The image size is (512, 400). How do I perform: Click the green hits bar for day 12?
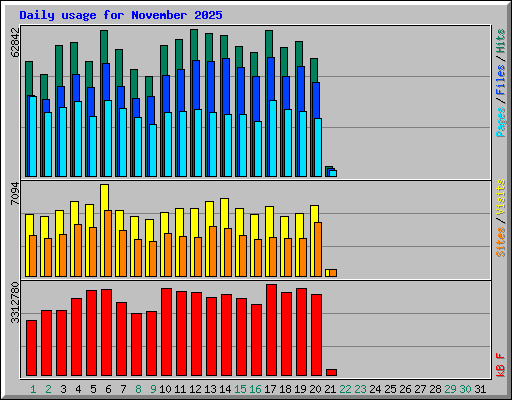pos(194,45)
